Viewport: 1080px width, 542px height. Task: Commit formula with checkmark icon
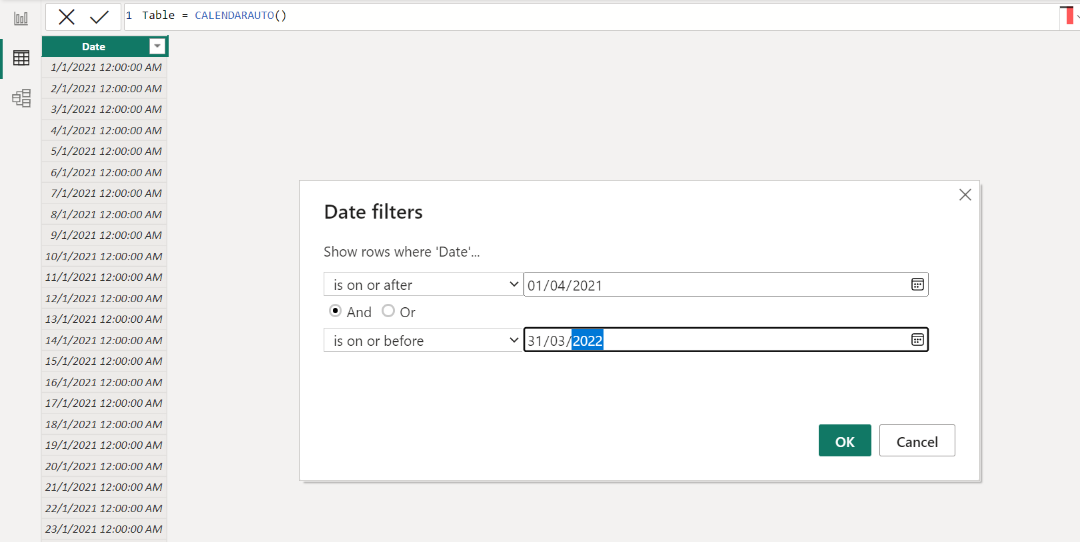coord(99,17)
